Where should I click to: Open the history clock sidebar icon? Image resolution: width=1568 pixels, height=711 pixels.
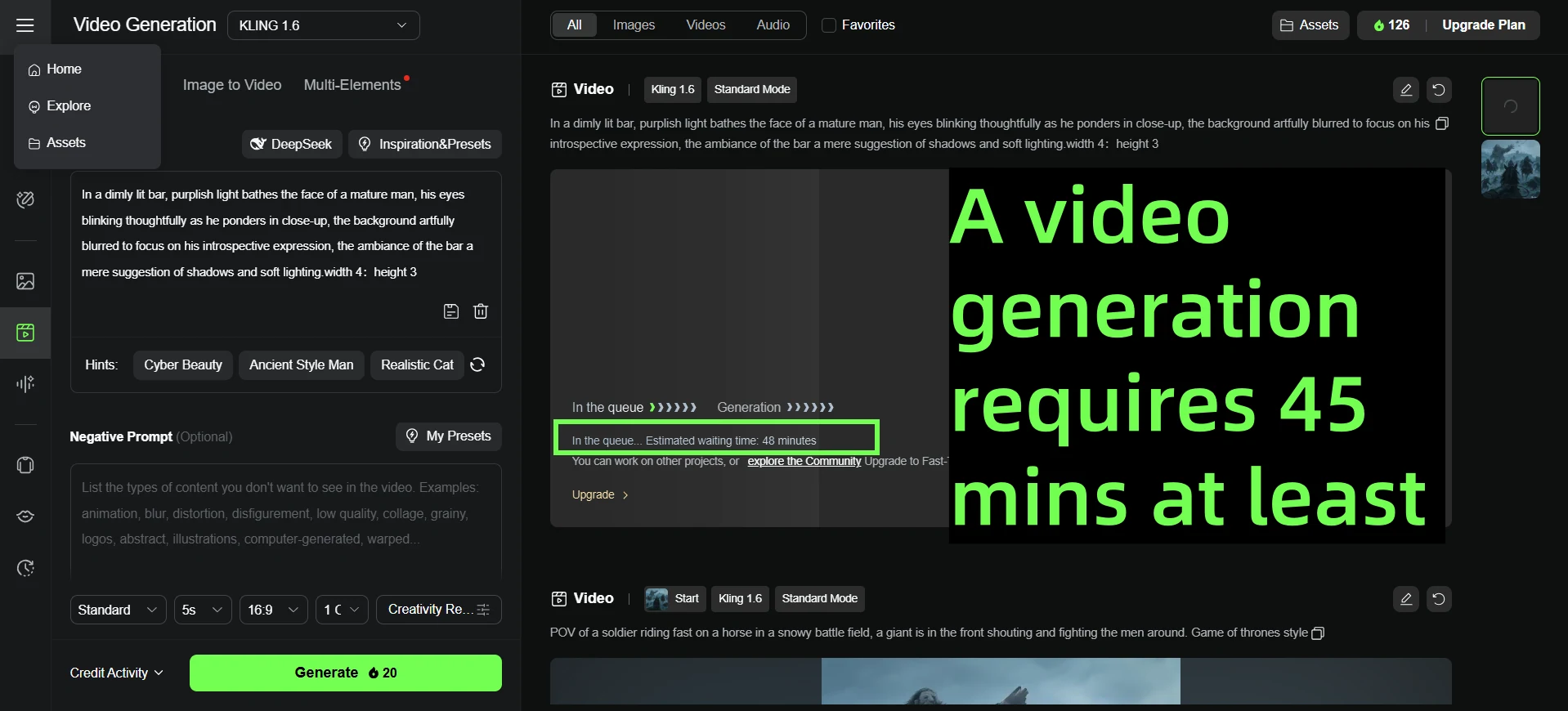(x=25, y=568)
